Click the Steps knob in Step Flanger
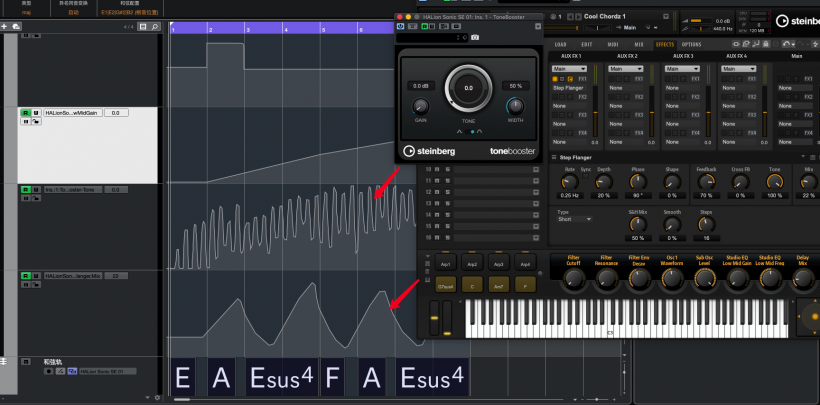Viewport: 820px width, 405px height. click(x=706, y=224)
